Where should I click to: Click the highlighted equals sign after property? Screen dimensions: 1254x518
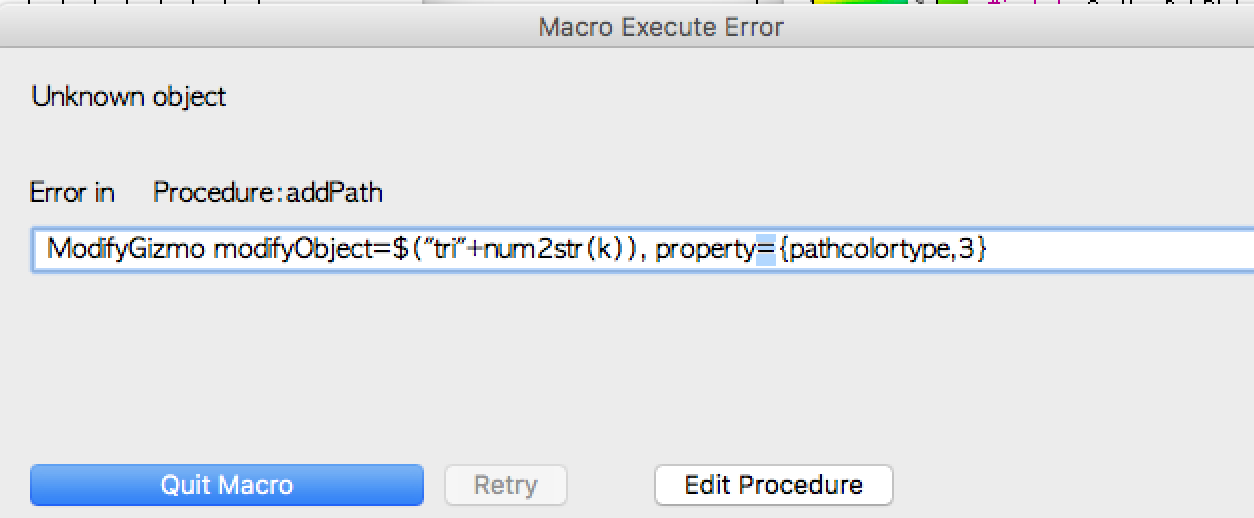pyautogui.click(x=765, y=250)
